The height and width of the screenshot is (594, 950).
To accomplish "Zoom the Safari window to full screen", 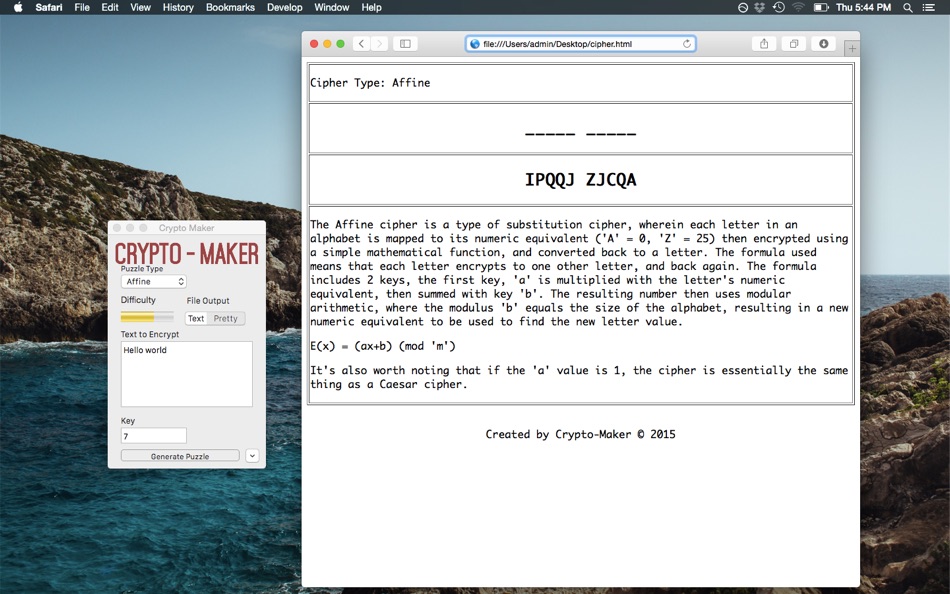I will (340, 44).
